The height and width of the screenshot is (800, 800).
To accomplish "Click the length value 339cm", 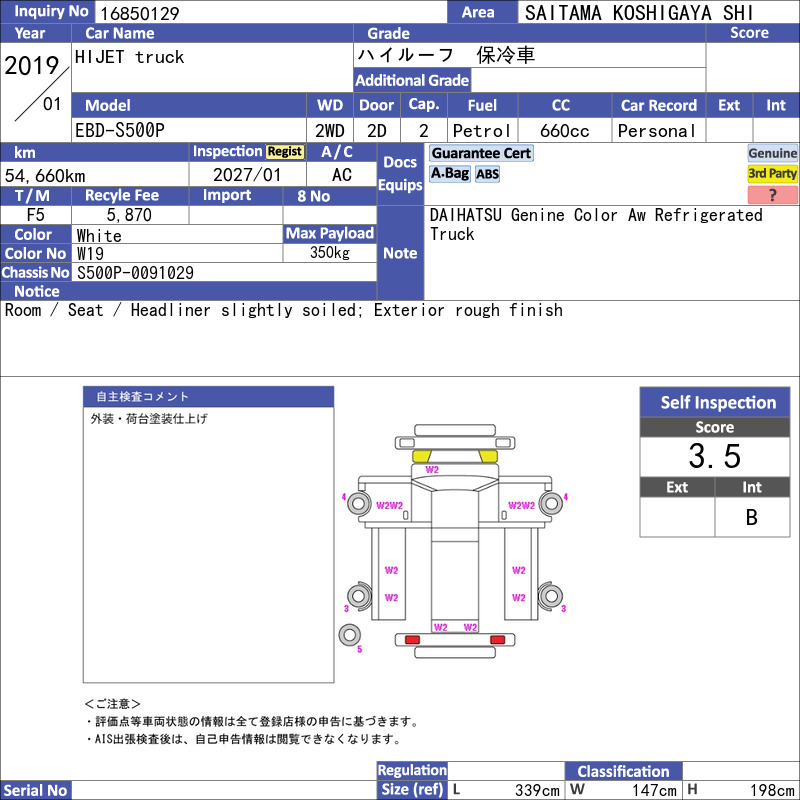I will point(537,790).
